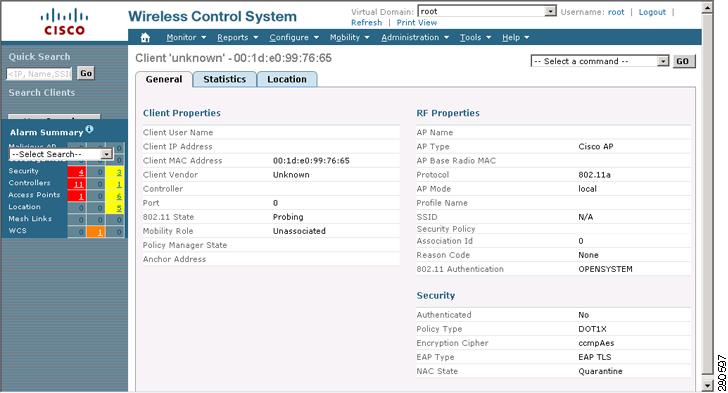Click the Refresh link
The image size is (728, 393).
coord(366,23)
